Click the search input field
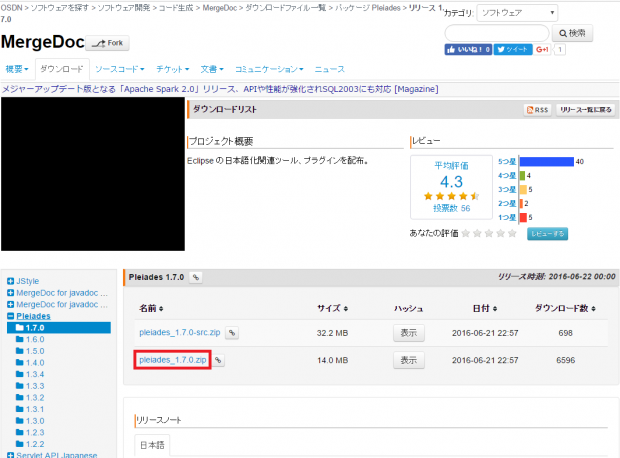 point(497,33)
